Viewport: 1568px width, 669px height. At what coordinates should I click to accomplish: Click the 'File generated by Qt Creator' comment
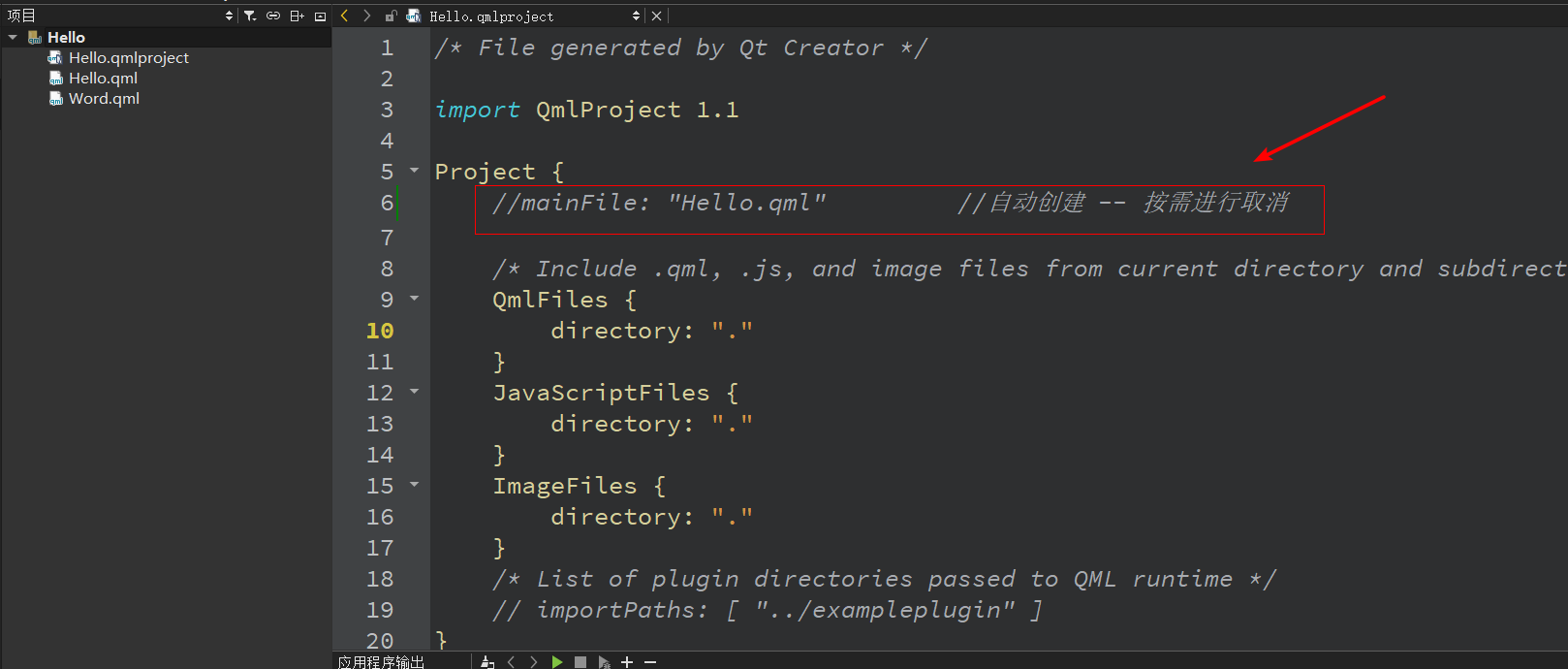click(x=680, y=48)
